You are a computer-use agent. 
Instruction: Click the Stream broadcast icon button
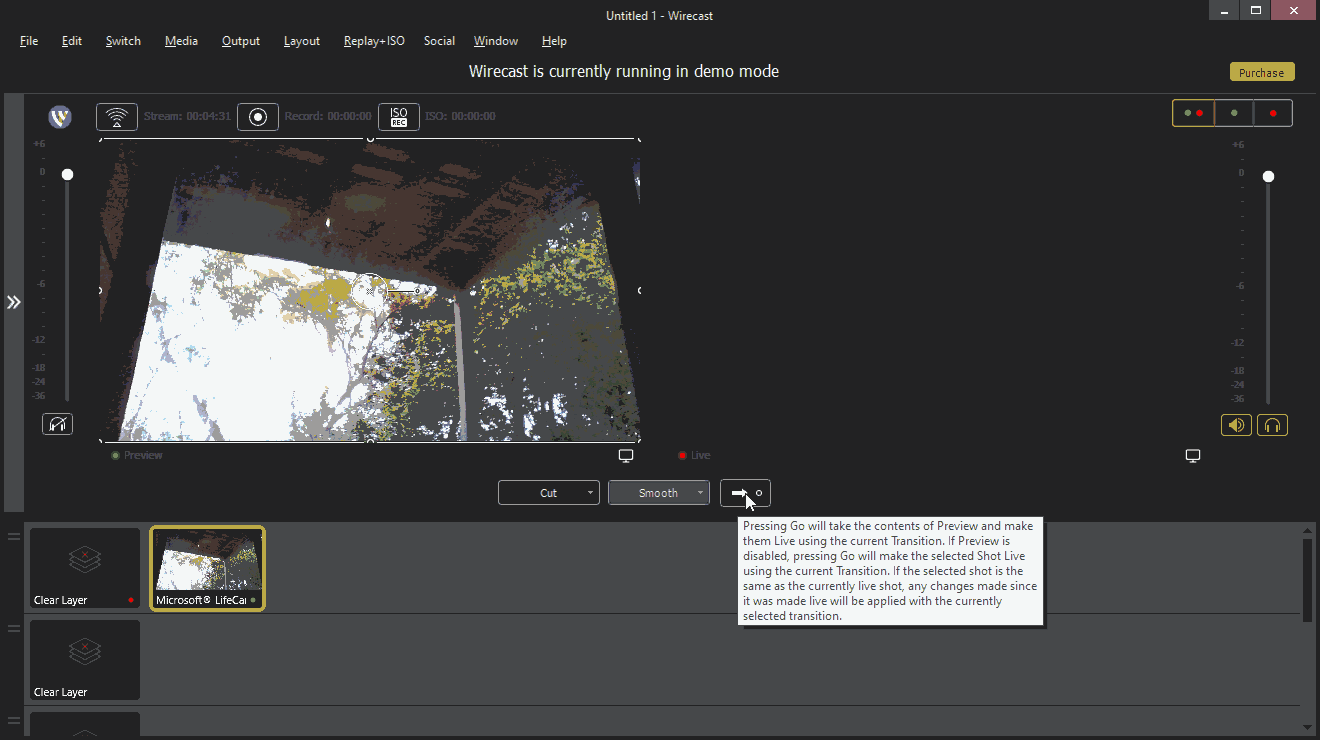tap(117, 117)
